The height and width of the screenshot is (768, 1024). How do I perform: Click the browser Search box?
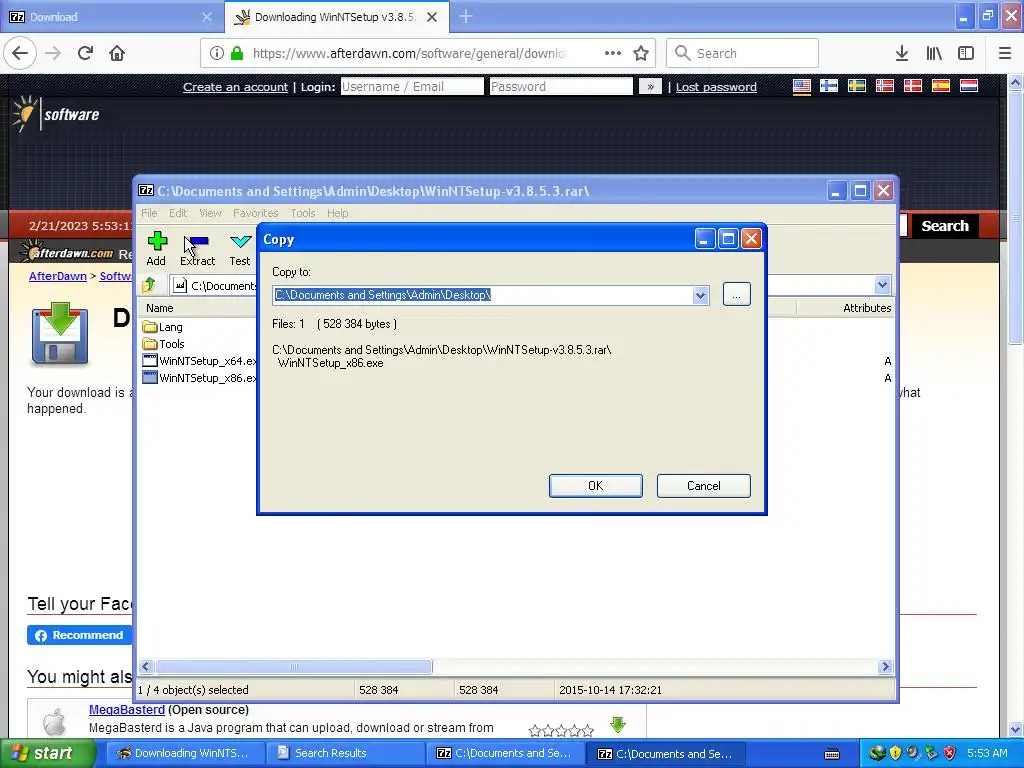(742, 53)
